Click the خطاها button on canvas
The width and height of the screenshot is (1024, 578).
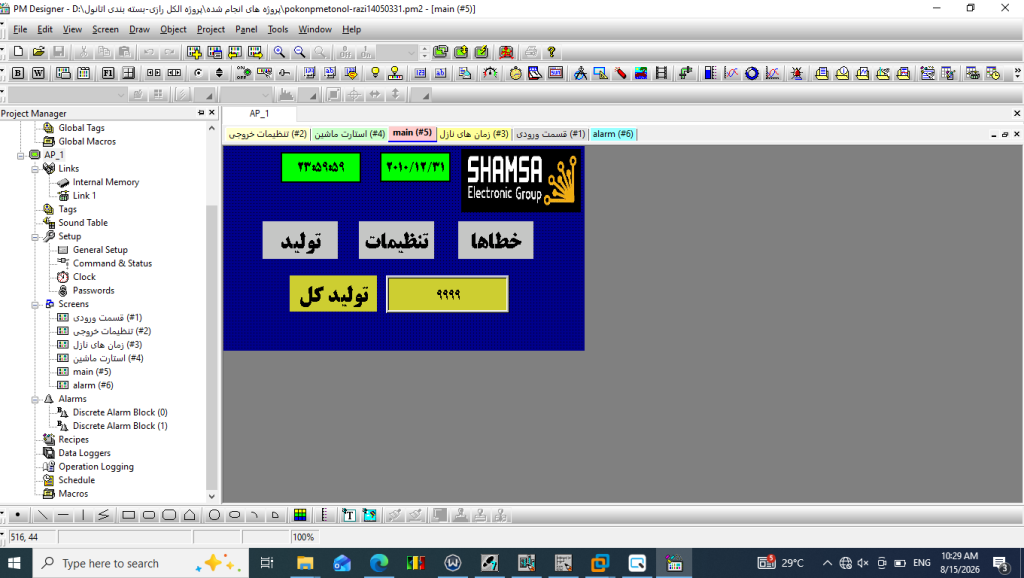(496, 240)
